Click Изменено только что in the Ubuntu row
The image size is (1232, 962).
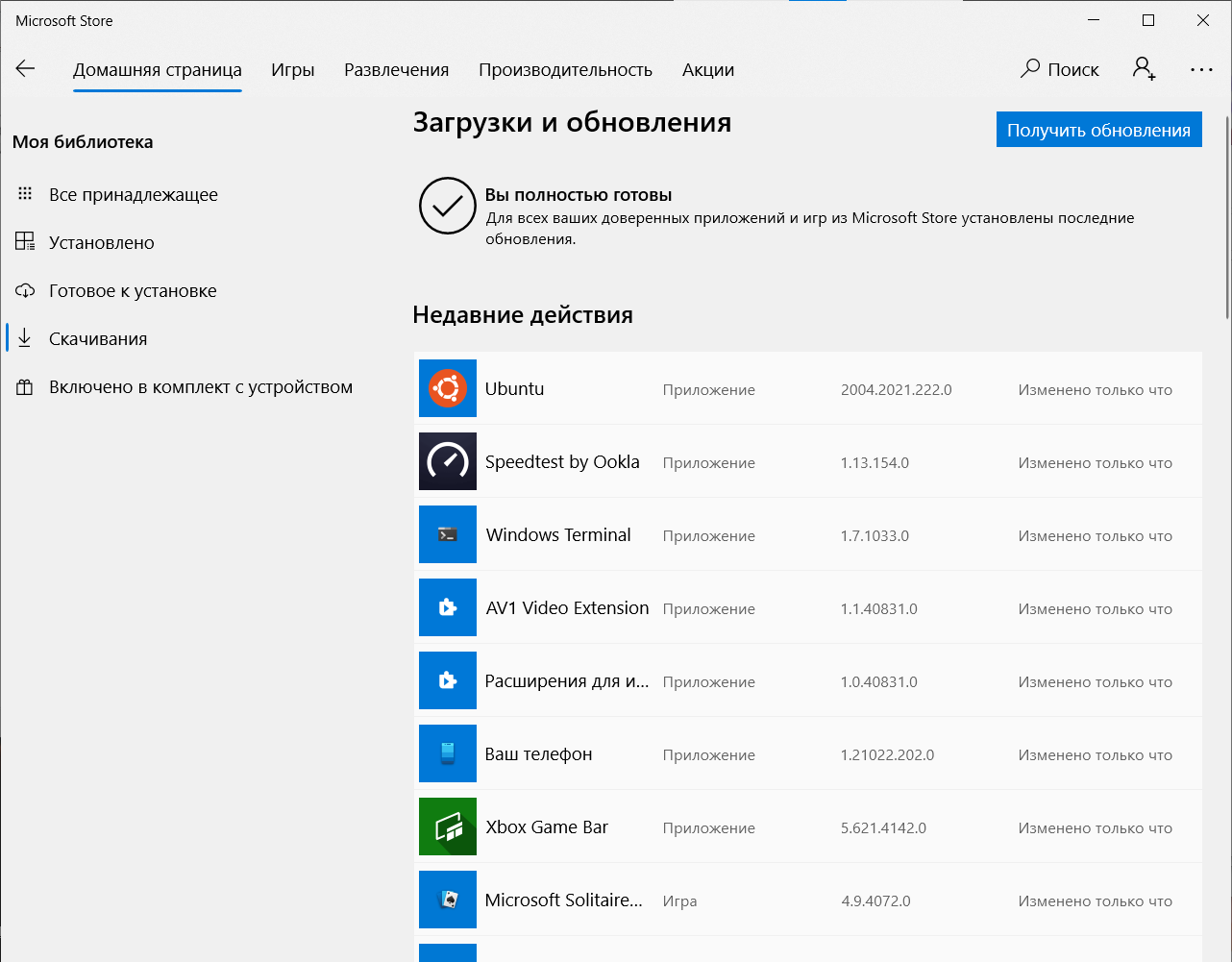coord(1096,389)
